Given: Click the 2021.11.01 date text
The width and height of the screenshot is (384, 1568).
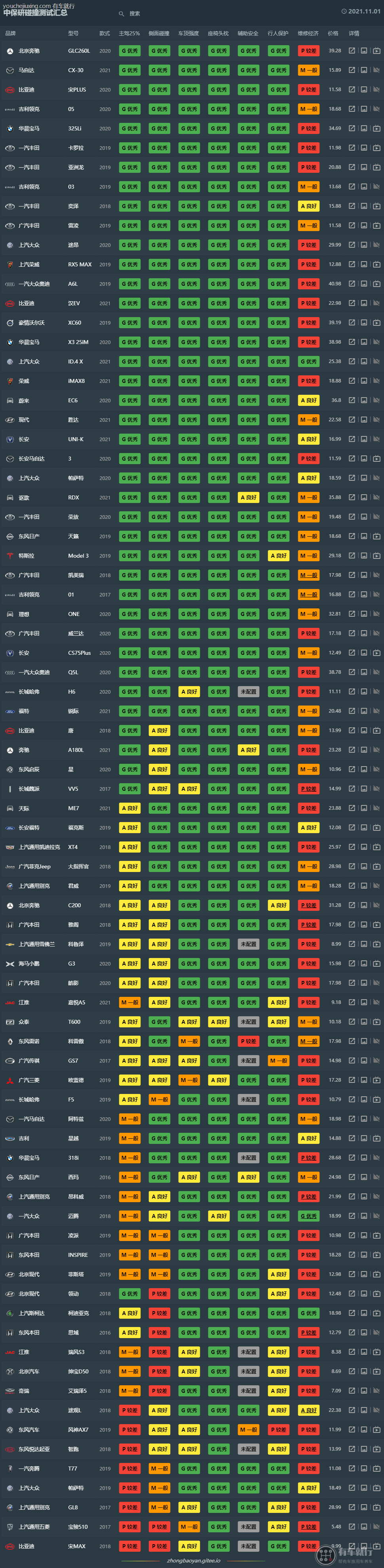Looking at the screenshot, I should pos(365,11).
